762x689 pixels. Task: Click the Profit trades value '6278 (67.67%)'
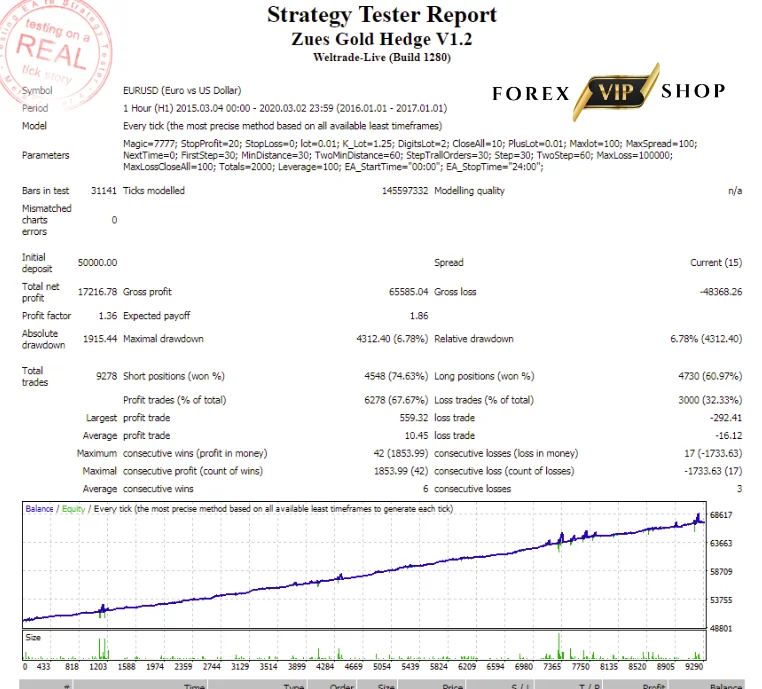click(396, 400)
